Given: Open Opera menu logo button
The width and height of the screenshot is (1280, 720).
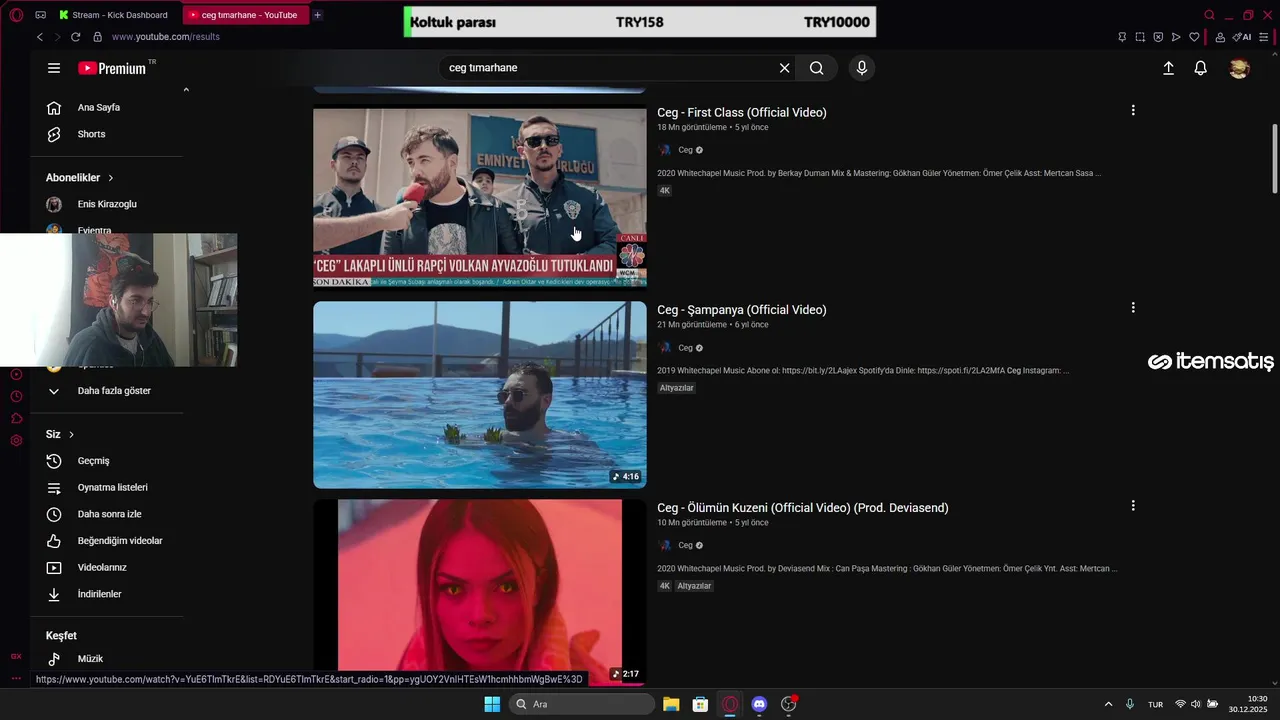Looking at the screenshot, I should pos(15,15).
